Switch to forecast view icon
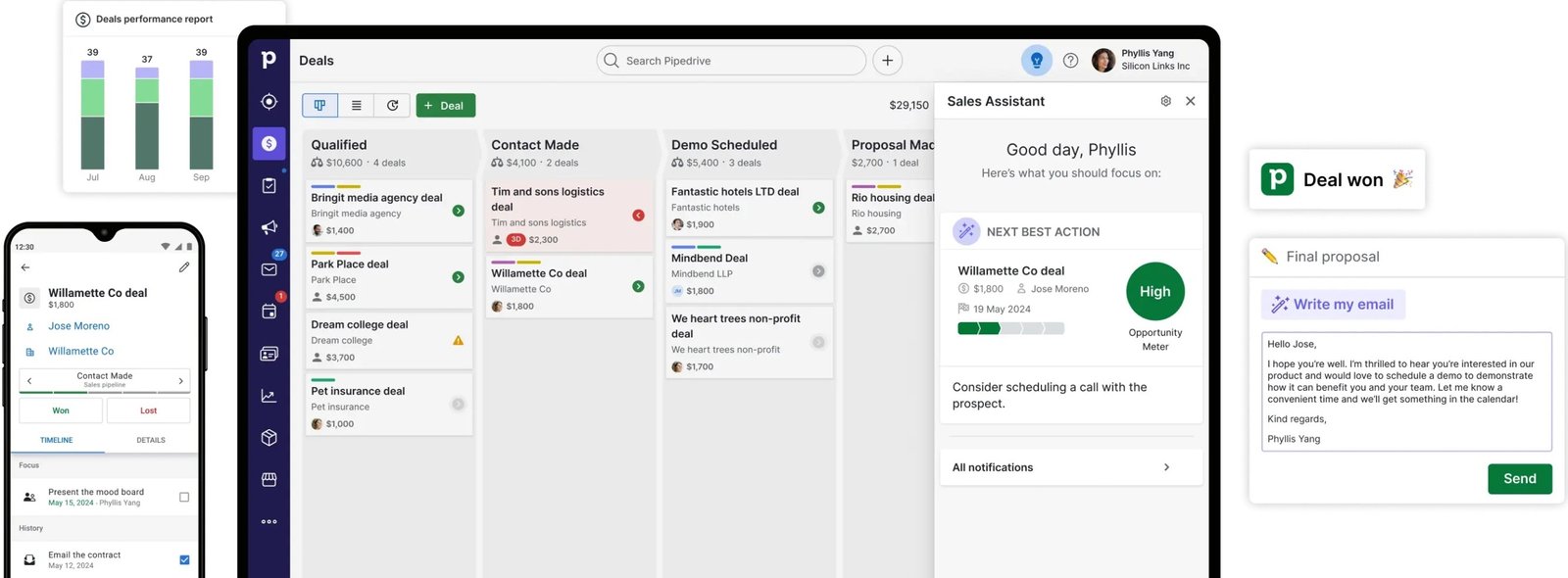The height and width of the screenshot is (578, 1568). pyautogui.click(x=393, y=105)
